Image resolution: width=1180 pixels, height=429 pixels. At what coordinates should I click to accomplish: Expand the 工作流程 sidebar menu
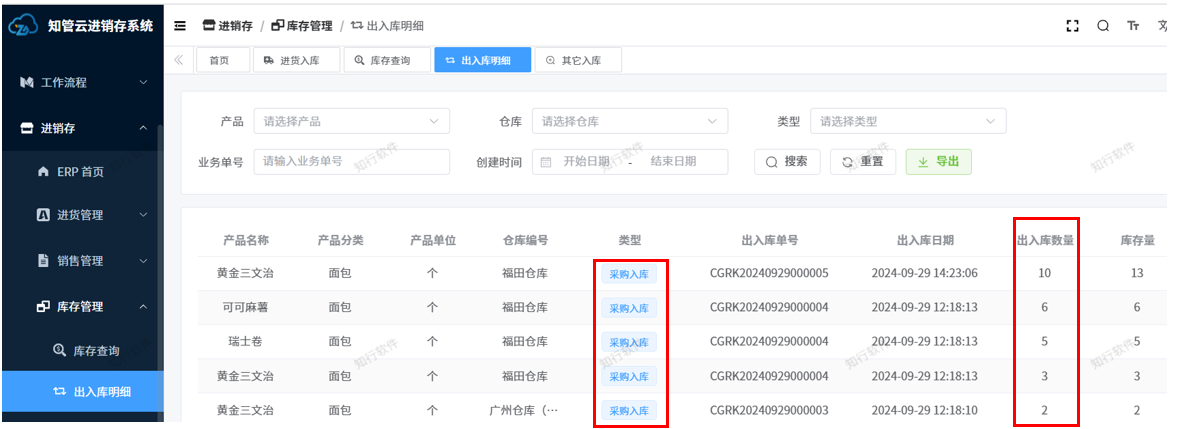[x=80, y=82]
